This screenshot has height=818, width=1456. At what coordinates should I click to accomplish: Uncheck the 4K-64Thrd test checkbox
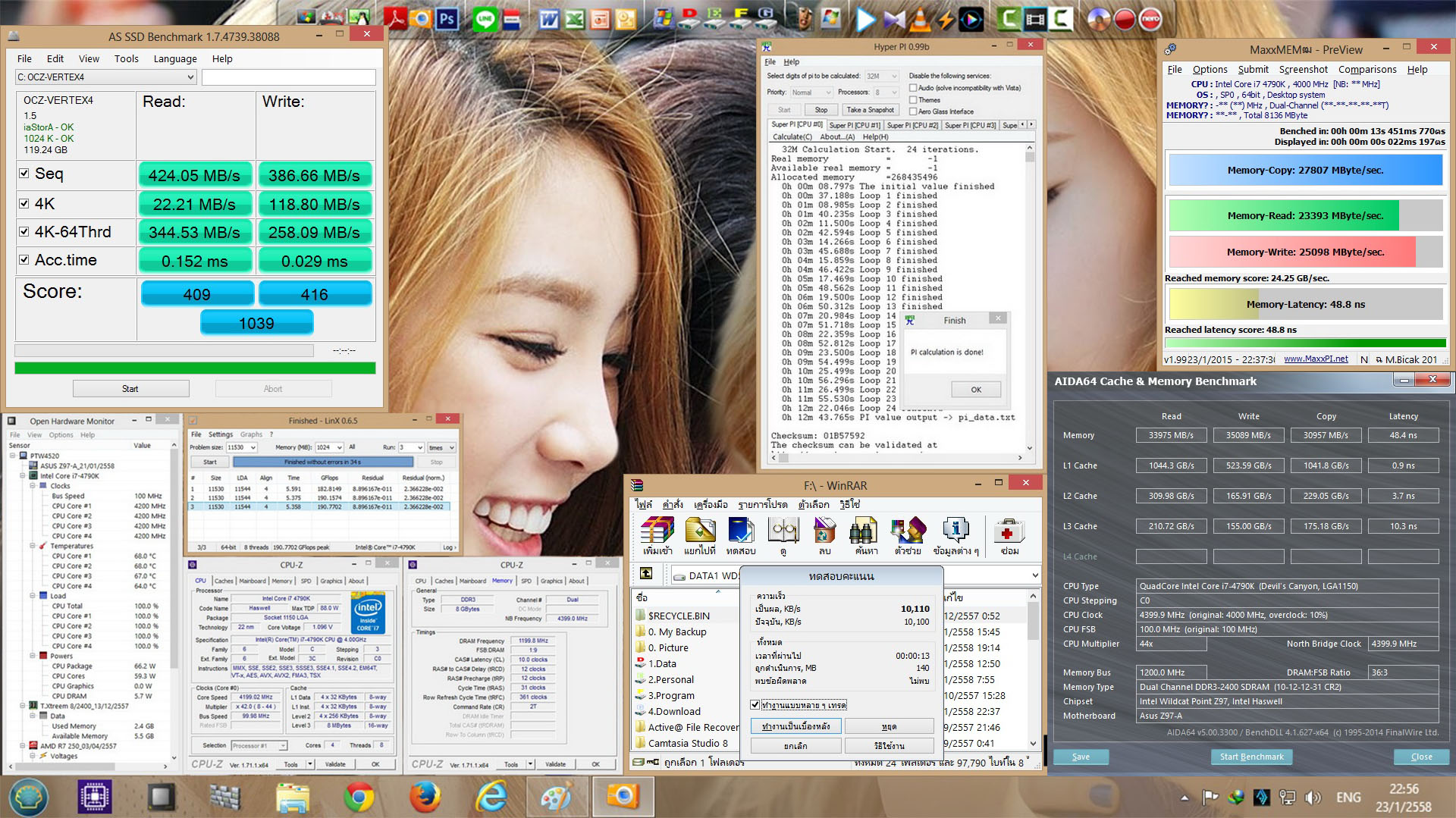[x=24, y=232]
